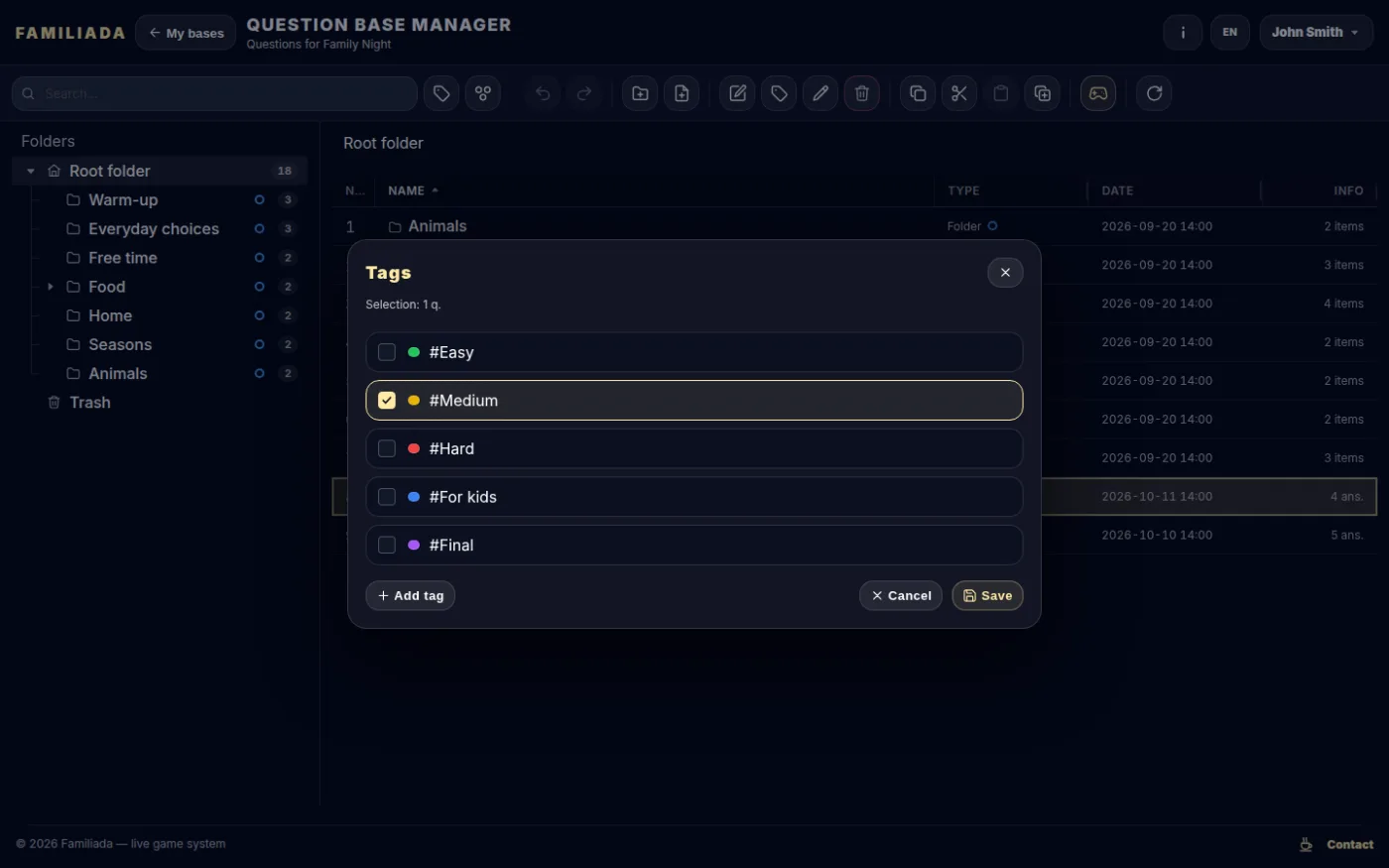Tick the #Final tag checkbox

(387, 545)
